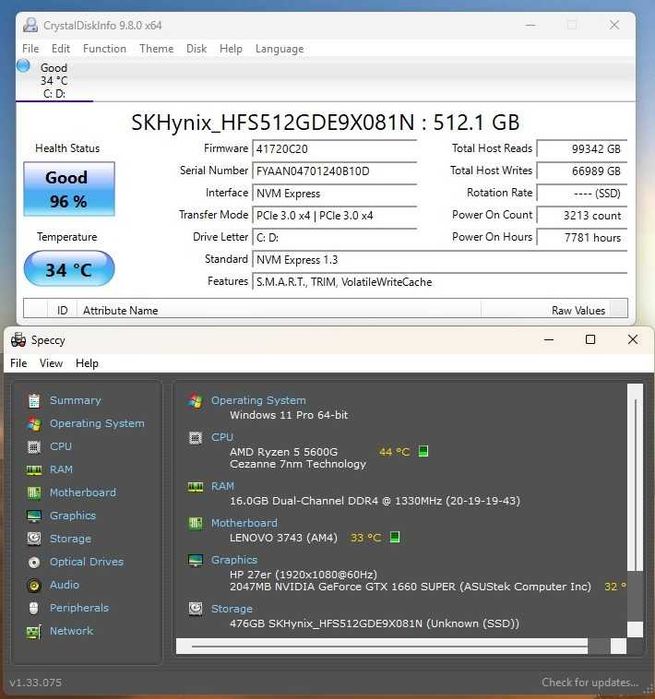Click the drive icon beside Storage summary heading
655x699 pixels.
pos(195,609)
